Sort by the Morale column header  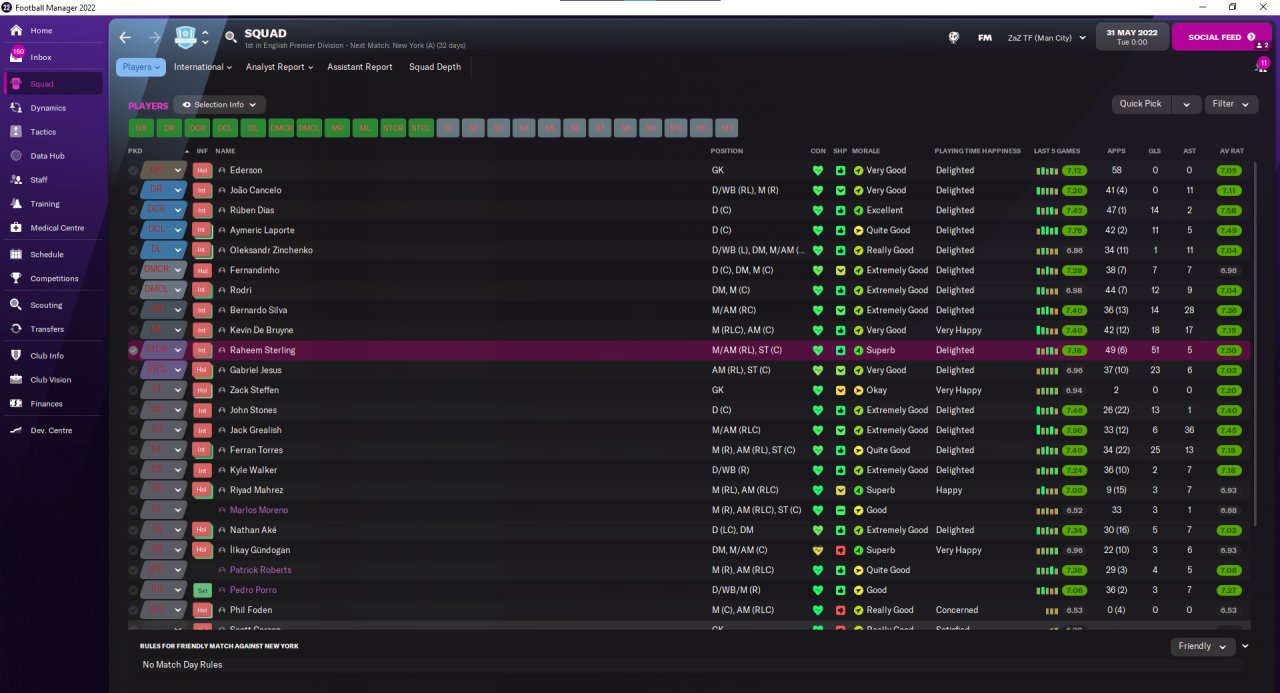tap(866, 151)
